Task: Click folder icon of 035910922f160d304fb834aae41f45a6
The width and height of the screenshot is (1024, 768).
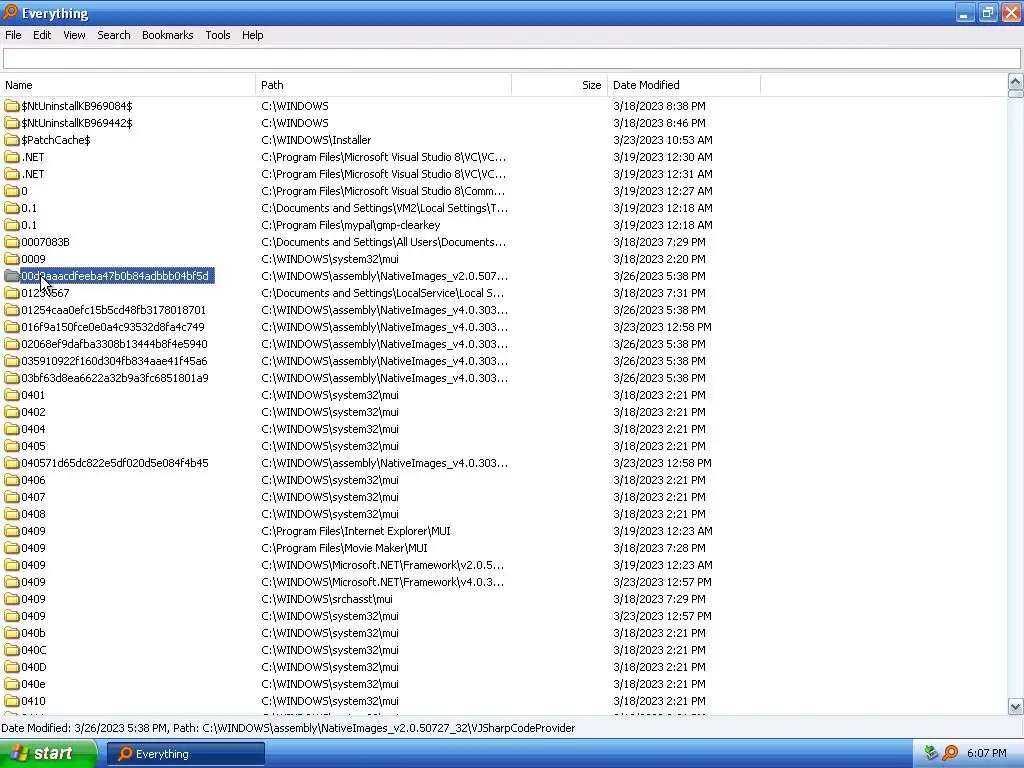Action: click(12, 360)
